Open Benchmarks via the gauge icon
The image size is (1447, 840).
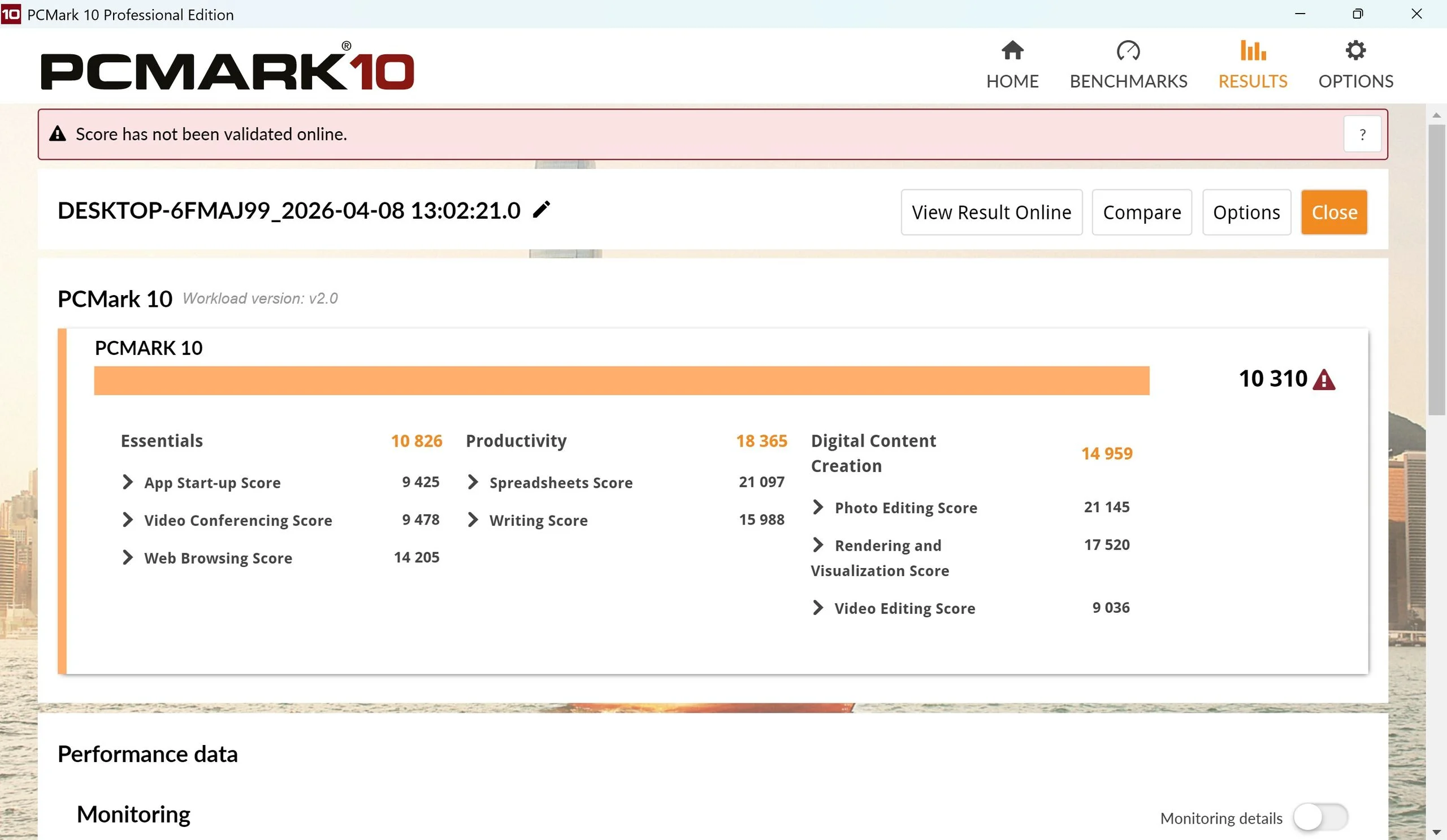1128,50
